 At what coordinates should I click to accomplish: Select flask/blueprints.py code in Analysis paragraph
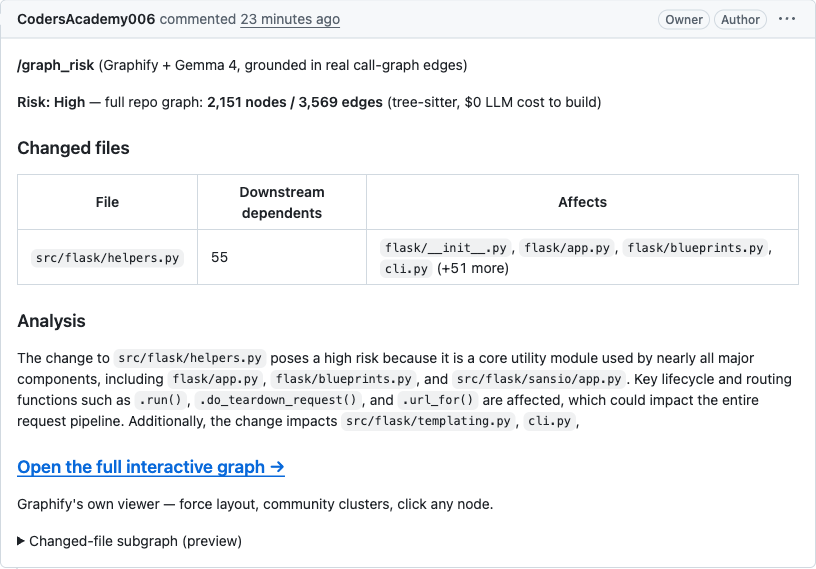coord(343,379)
